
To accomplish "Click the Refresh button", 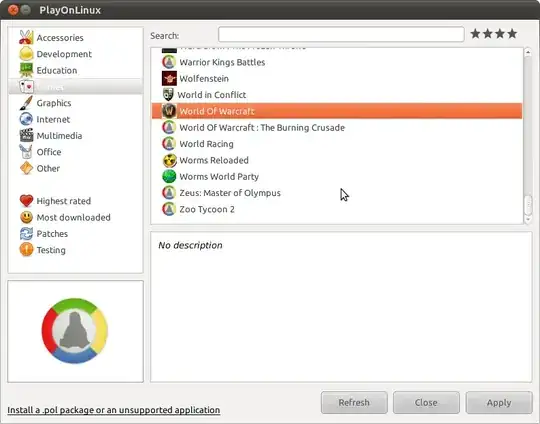I will [354, 402].
